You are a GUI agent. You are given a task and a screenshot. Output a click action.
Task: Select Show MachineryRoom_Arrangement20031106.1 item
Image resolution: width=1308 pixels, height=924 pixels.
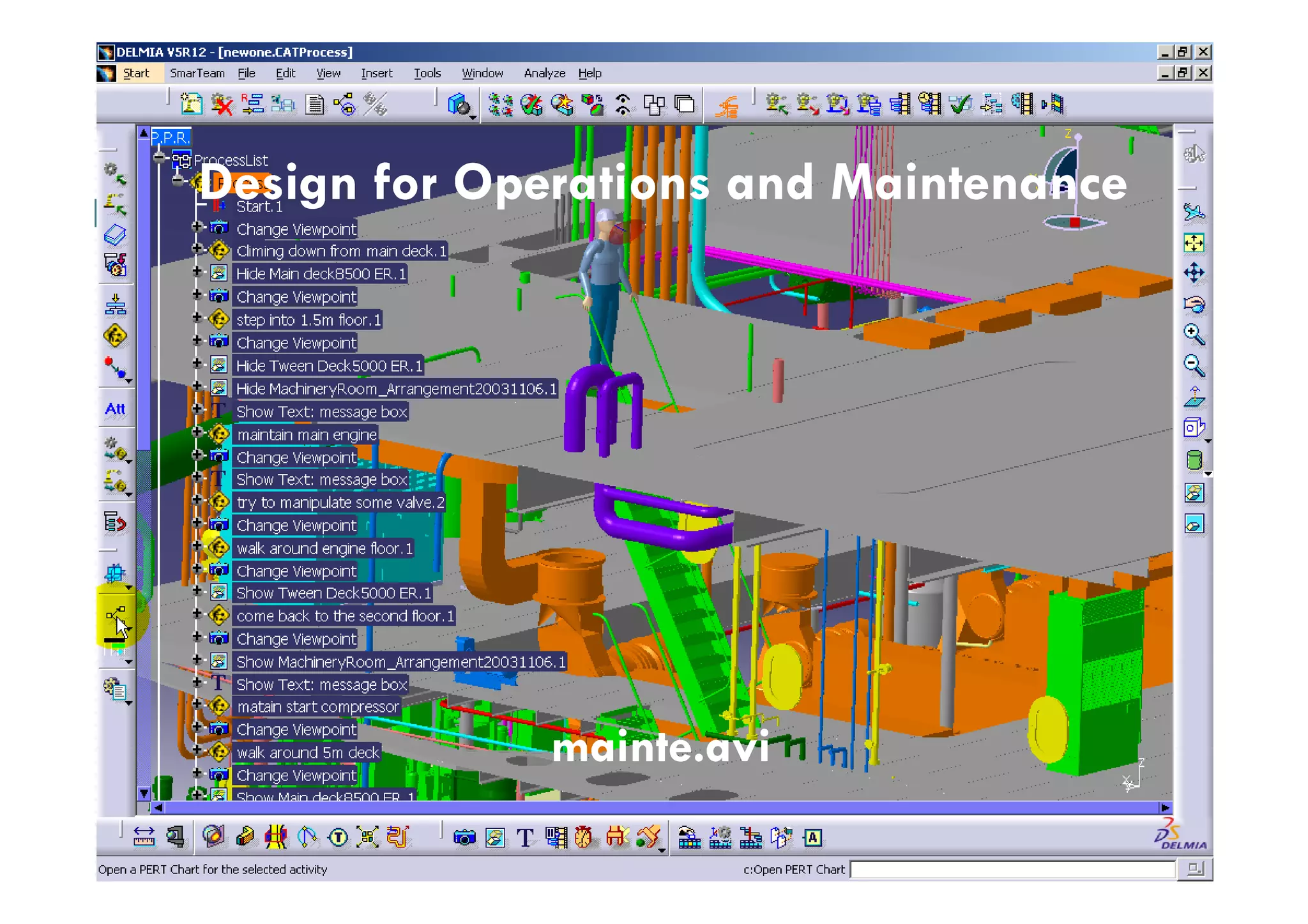pyautogui.click(x=400, y=662)
